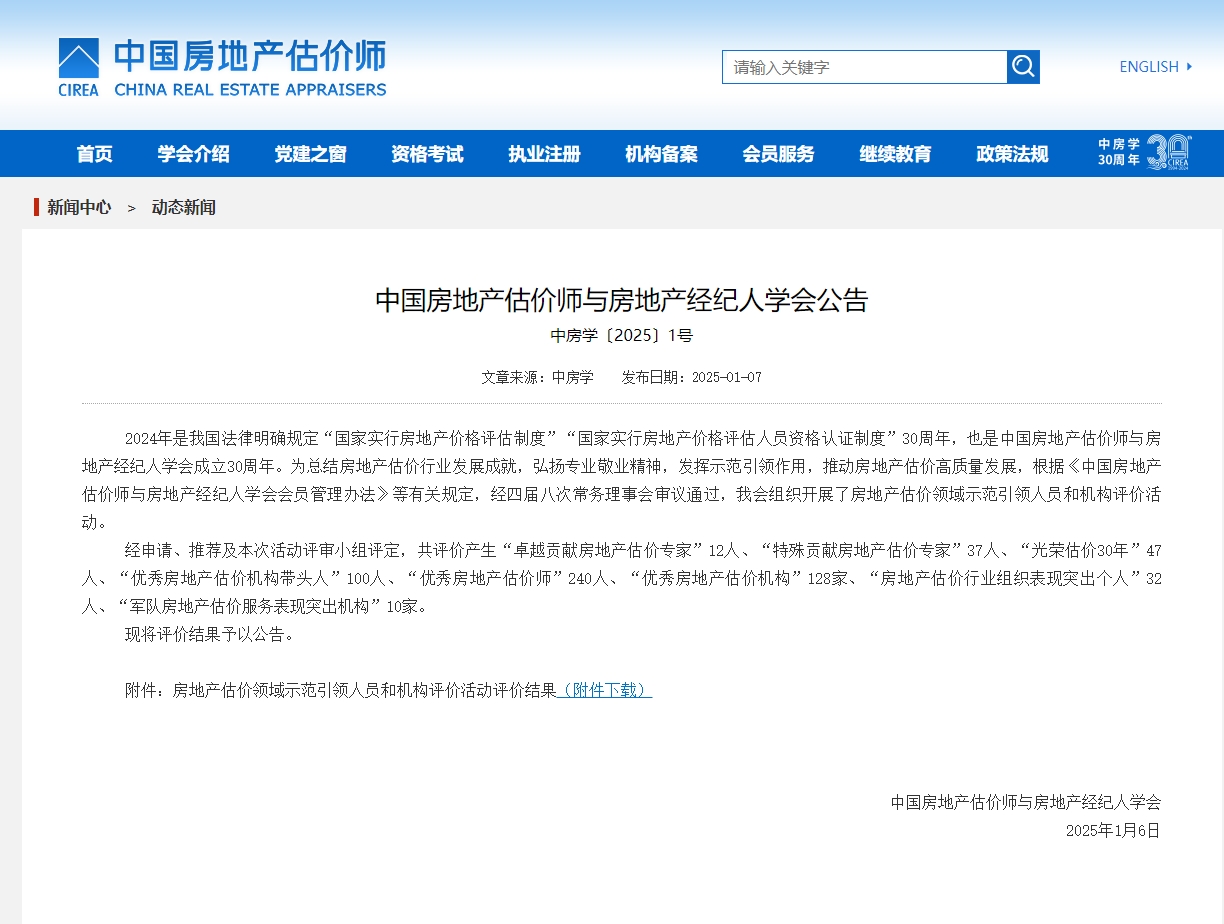Click the magnifier search button
1224x924 pixels.
[1023, 67]
